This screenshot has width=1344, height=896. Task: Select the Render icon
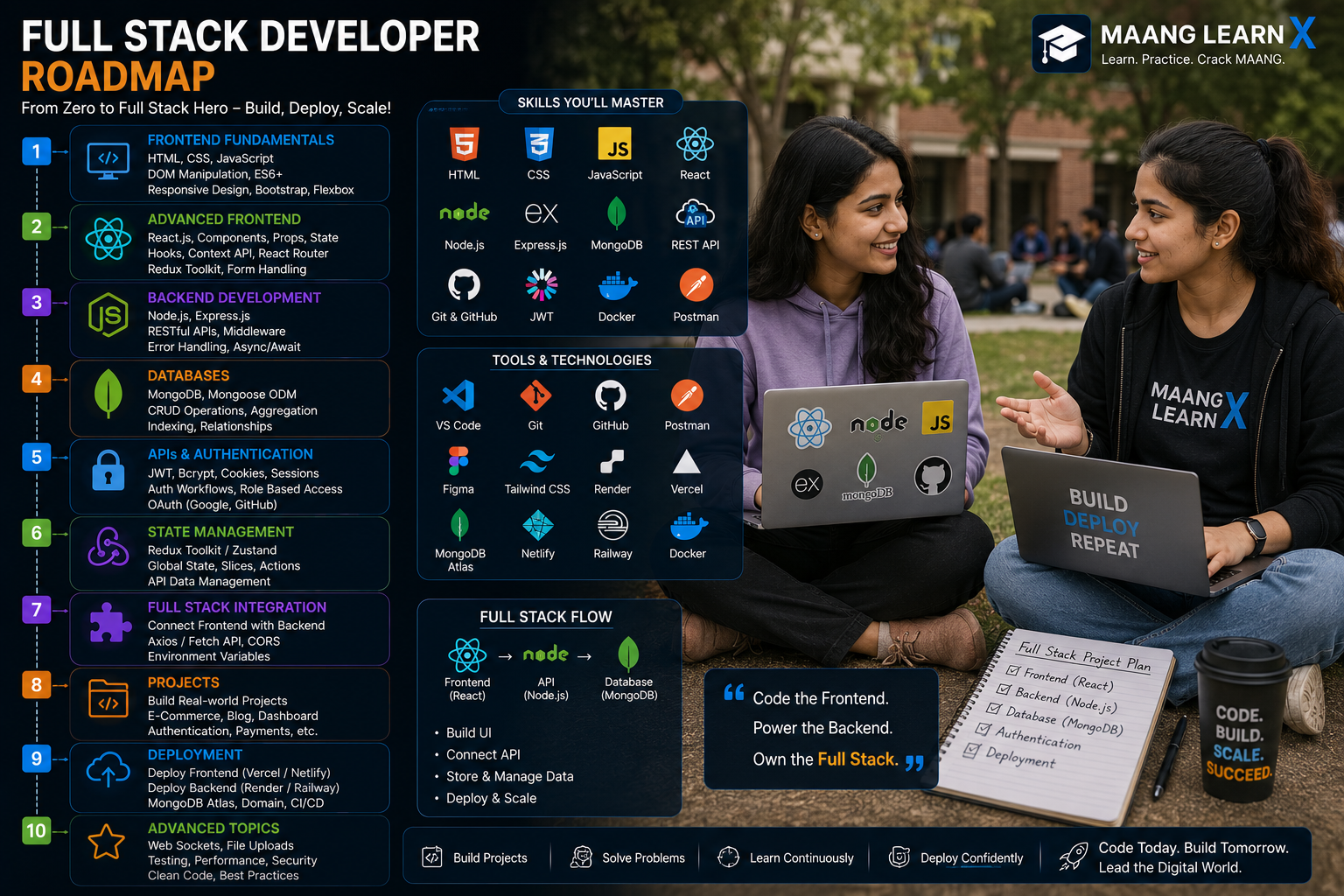612,461
